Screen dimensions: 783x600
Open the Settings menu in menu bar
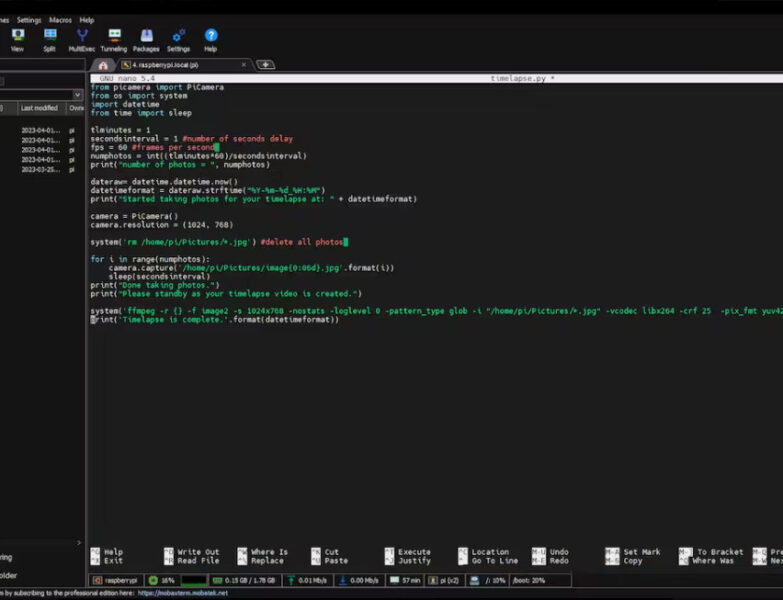pyautogui.click(x=29, y=20)
